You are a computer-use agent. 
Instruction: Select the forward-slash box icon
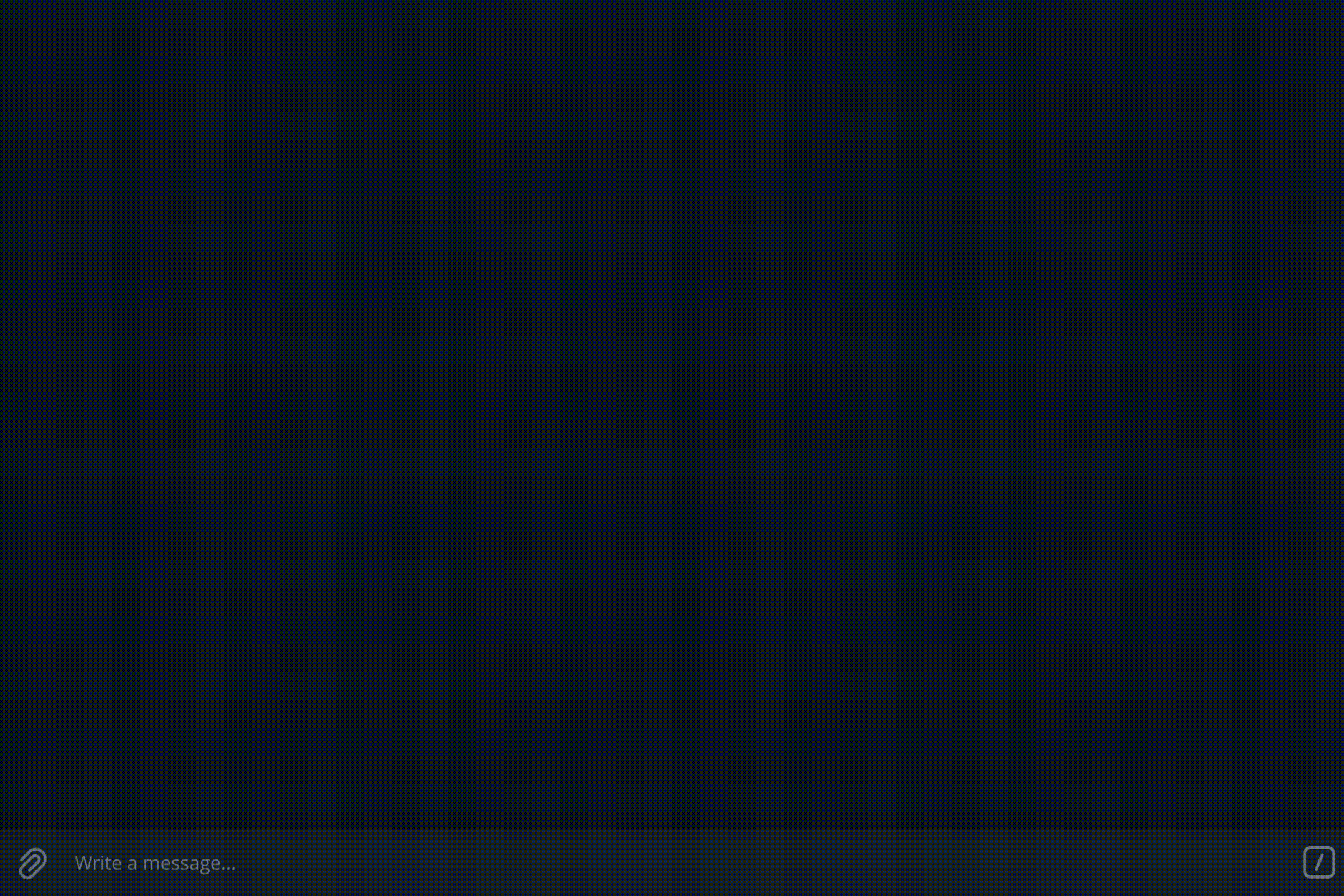[1318, 862]
